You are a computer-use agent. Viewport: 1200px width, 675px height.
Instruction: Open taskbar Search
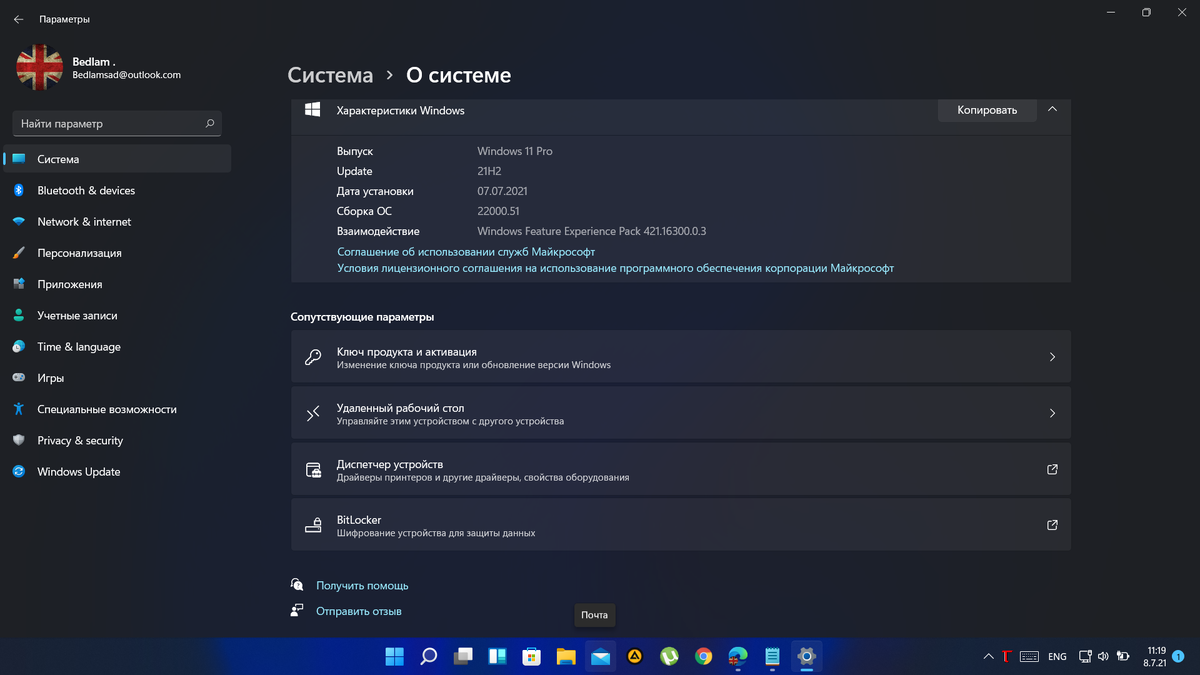[429, 657]
